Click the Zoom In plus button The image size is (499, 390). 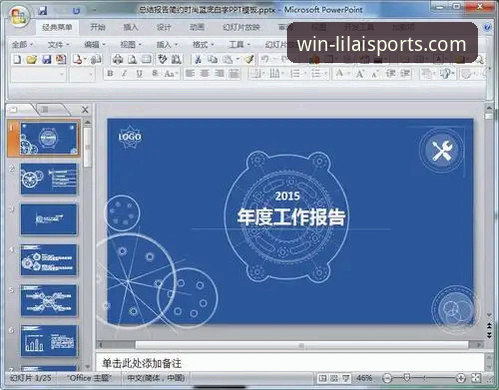(x=461, y=378)
